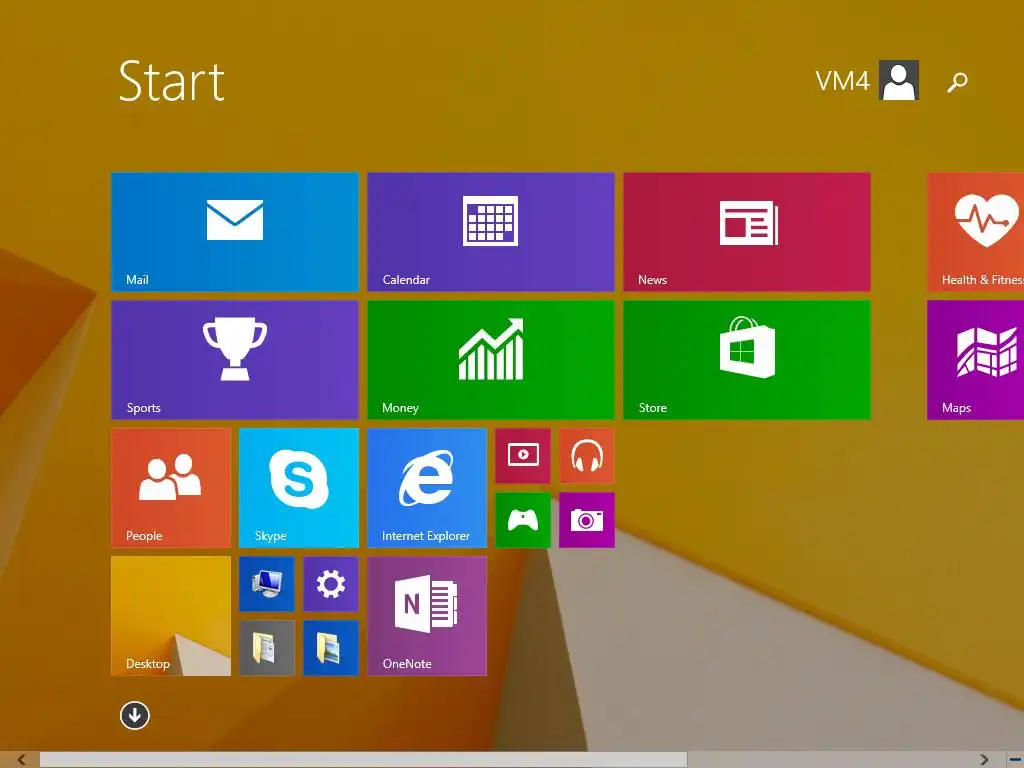Open the small Music headphones tile
The image size is (1024, 768).
pos(587,456)
